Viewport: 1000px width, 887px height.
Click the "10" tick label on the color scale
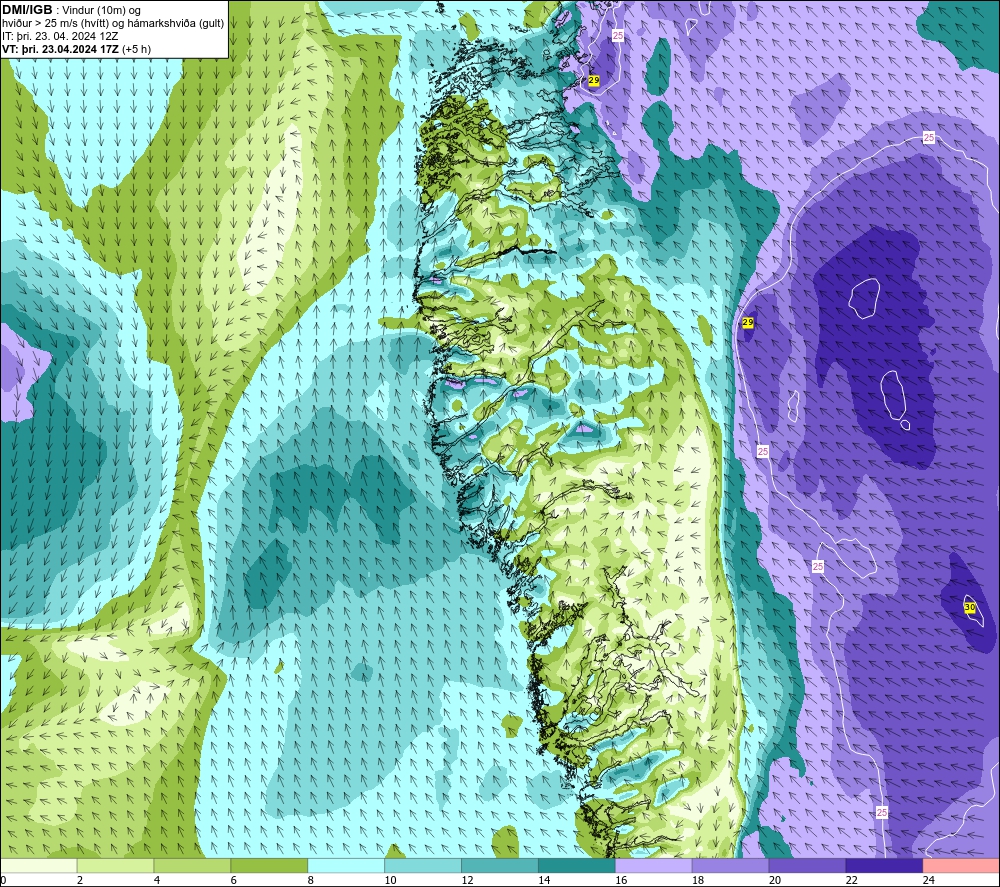(x=390, y=880)
